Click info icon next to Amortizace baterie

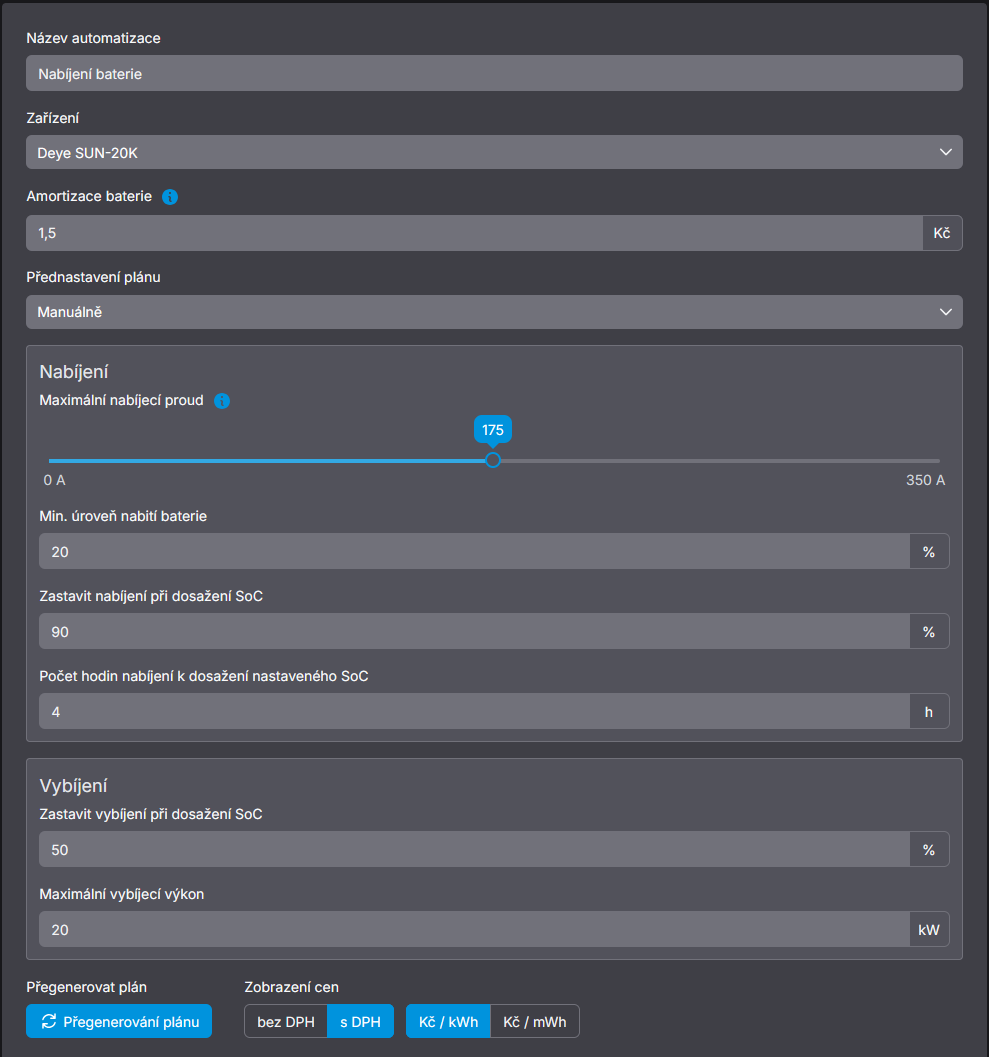coord(170,197)
